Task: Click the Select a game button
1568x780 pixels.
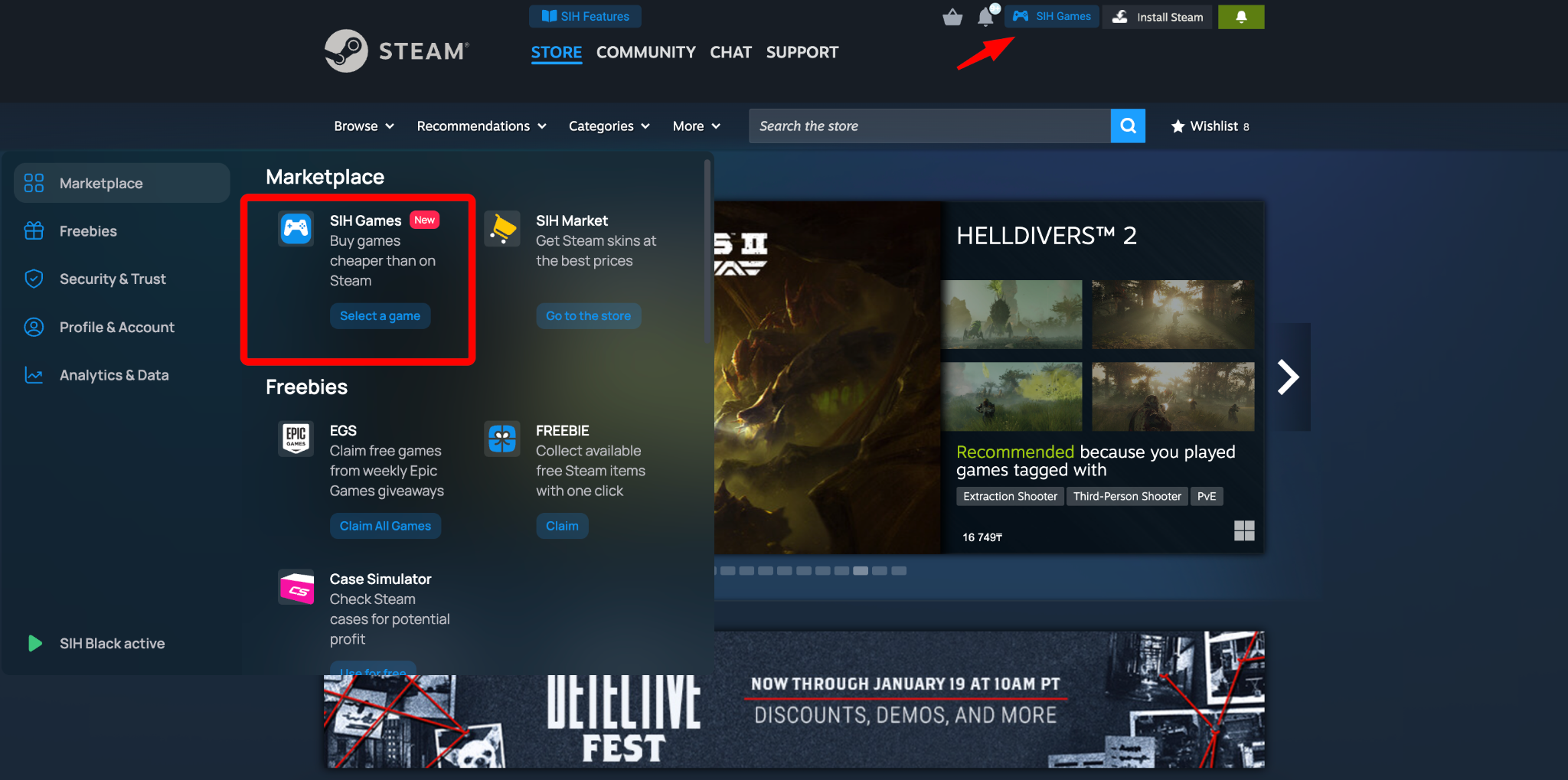Action: [380, 315]
